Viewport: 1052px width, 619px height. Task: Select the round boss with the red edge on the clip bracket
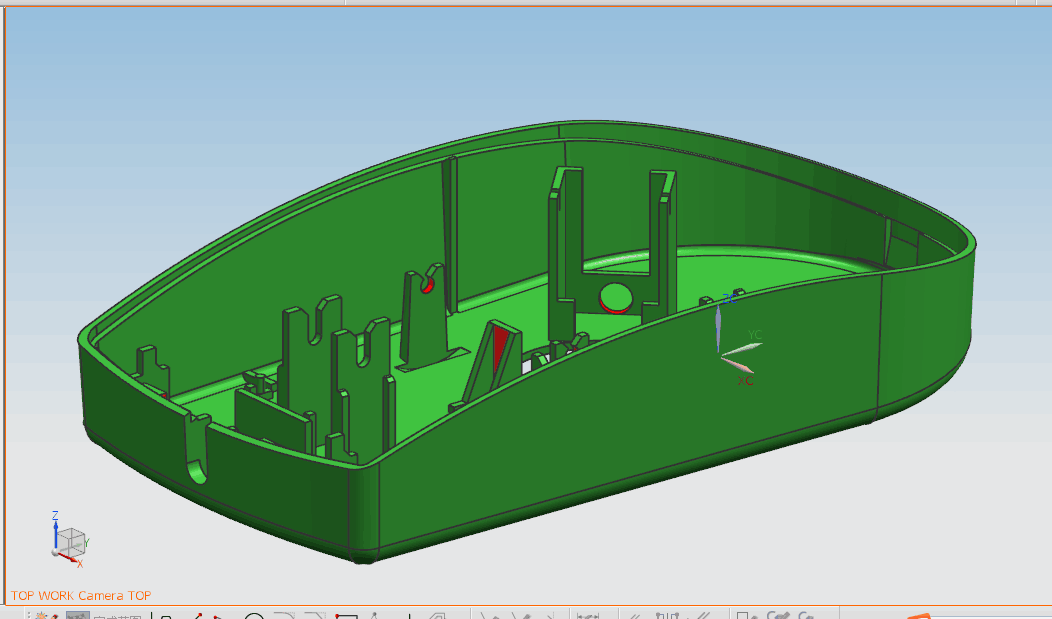click(615, 298)
